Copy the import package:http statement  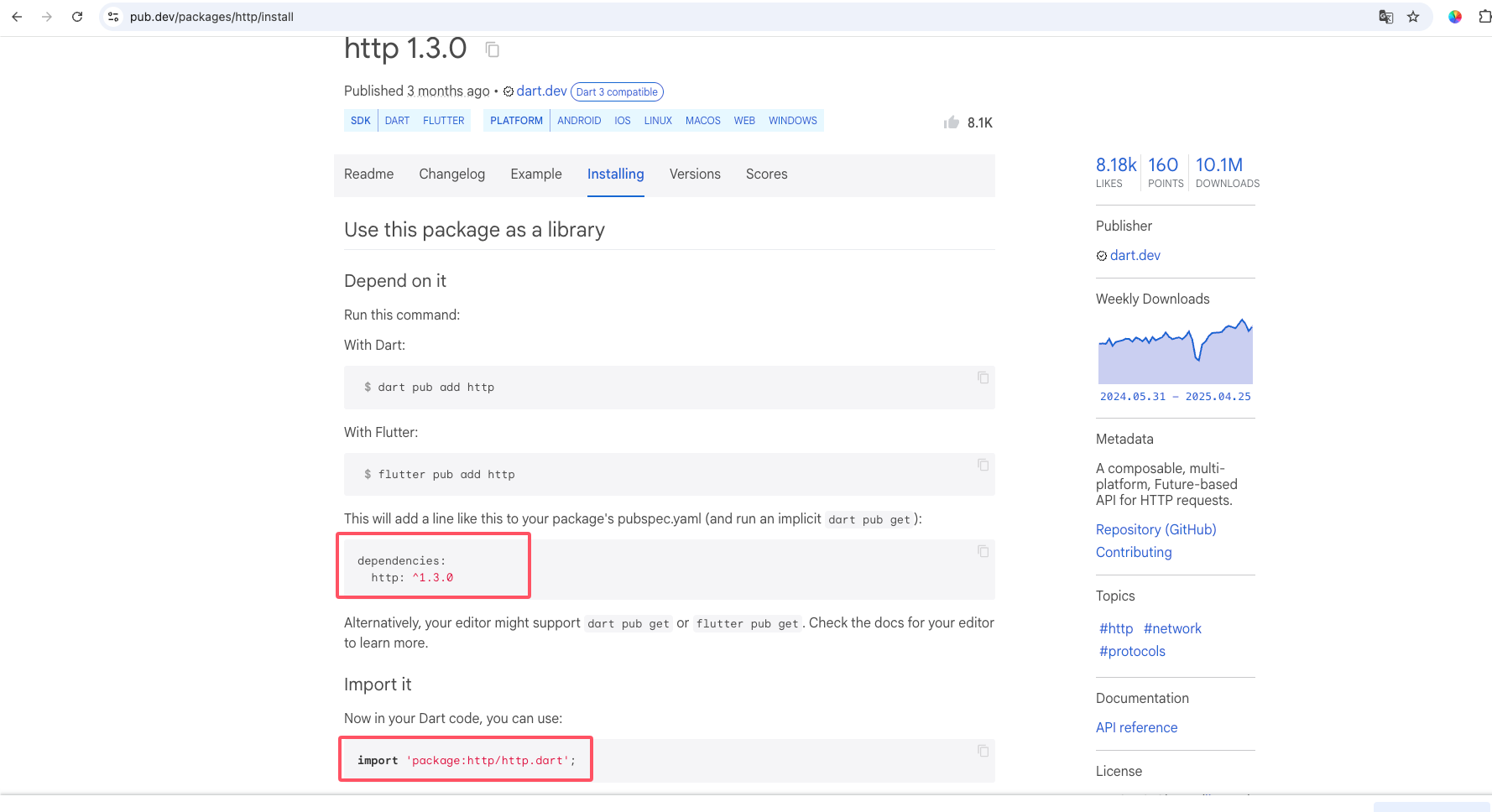point(983,751)
